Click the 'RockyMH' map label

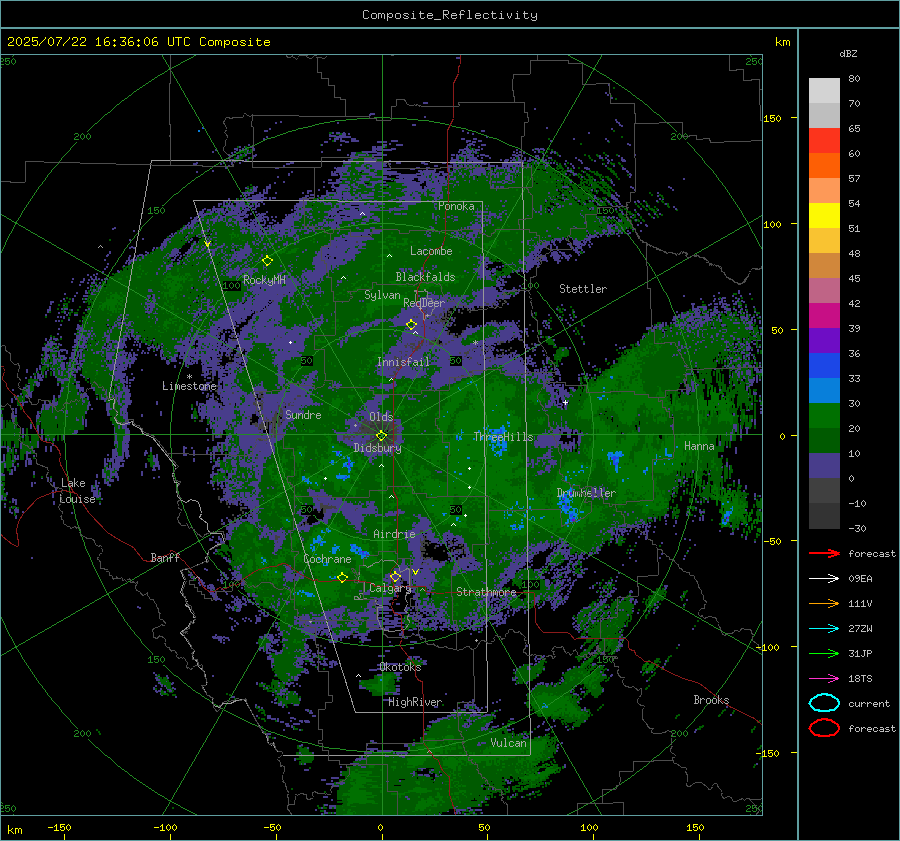click(x=264, y=280)
